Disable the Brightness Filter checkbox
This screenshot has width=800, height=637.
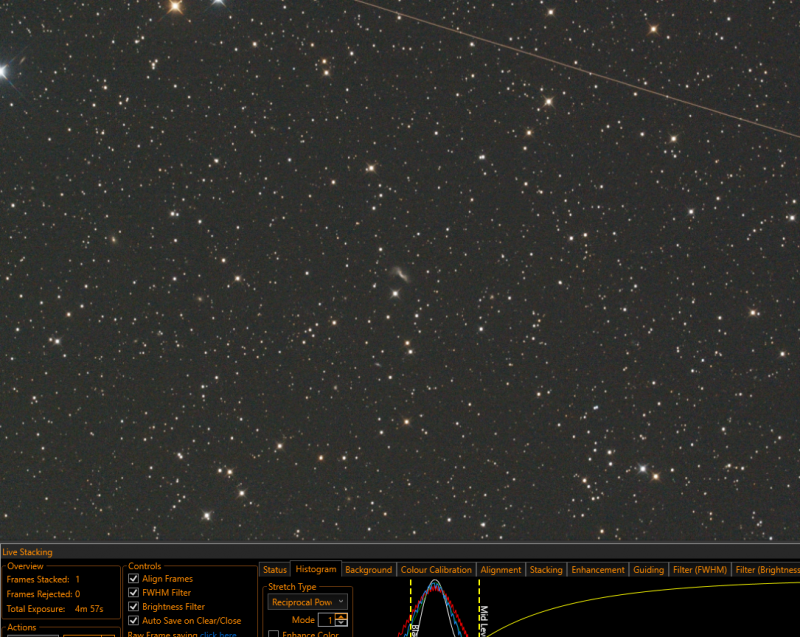(x=133, y=606)
